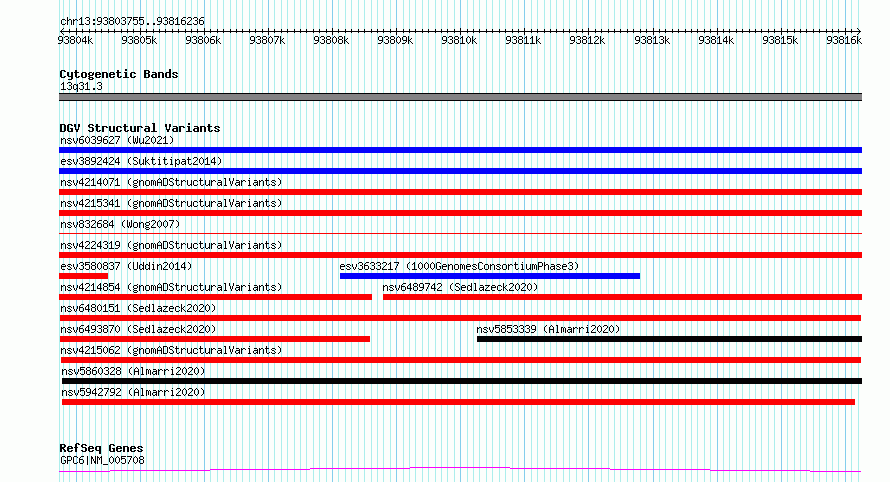The width and height of the screenshot is (890, 482).
Task: Select the 13q31.3 band label
Action: click(81, 86)
